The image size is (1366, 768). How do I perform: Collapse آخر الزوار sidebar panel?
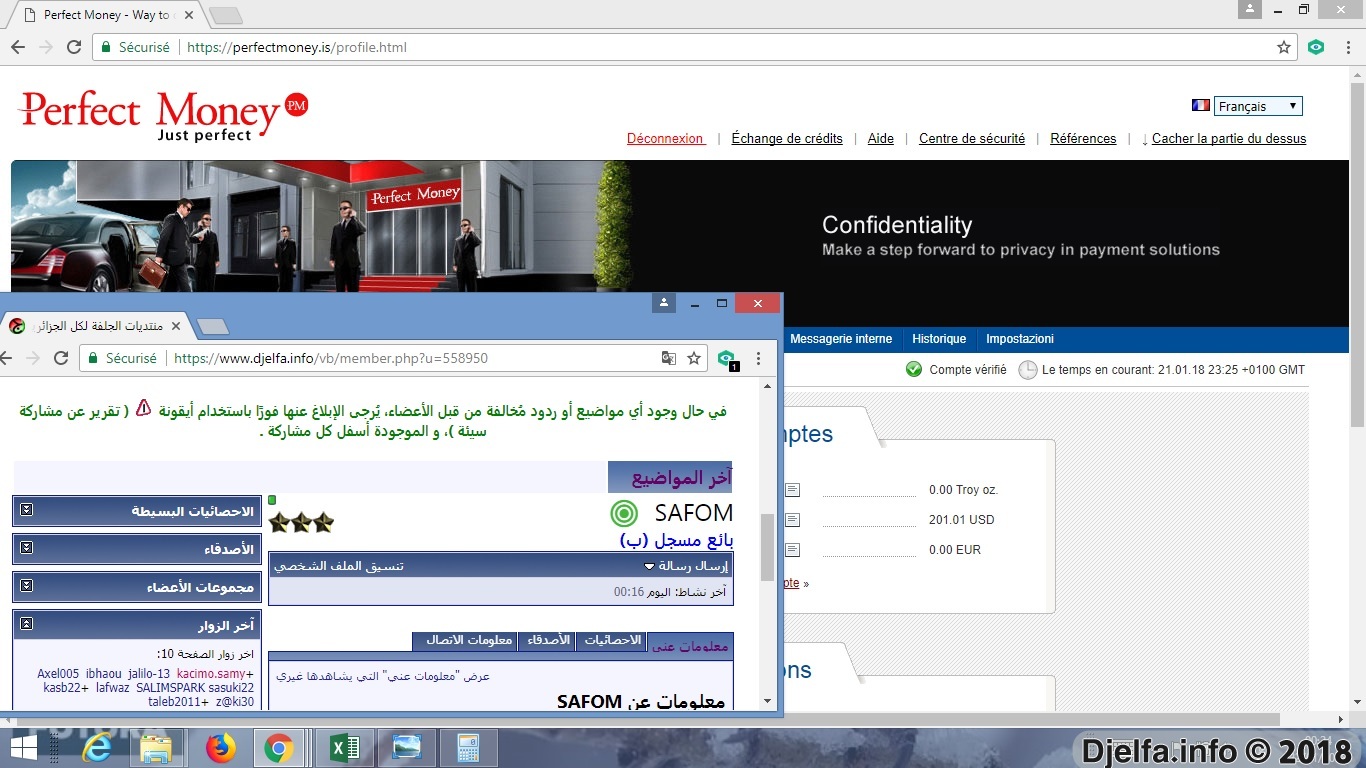pos(27,624)
